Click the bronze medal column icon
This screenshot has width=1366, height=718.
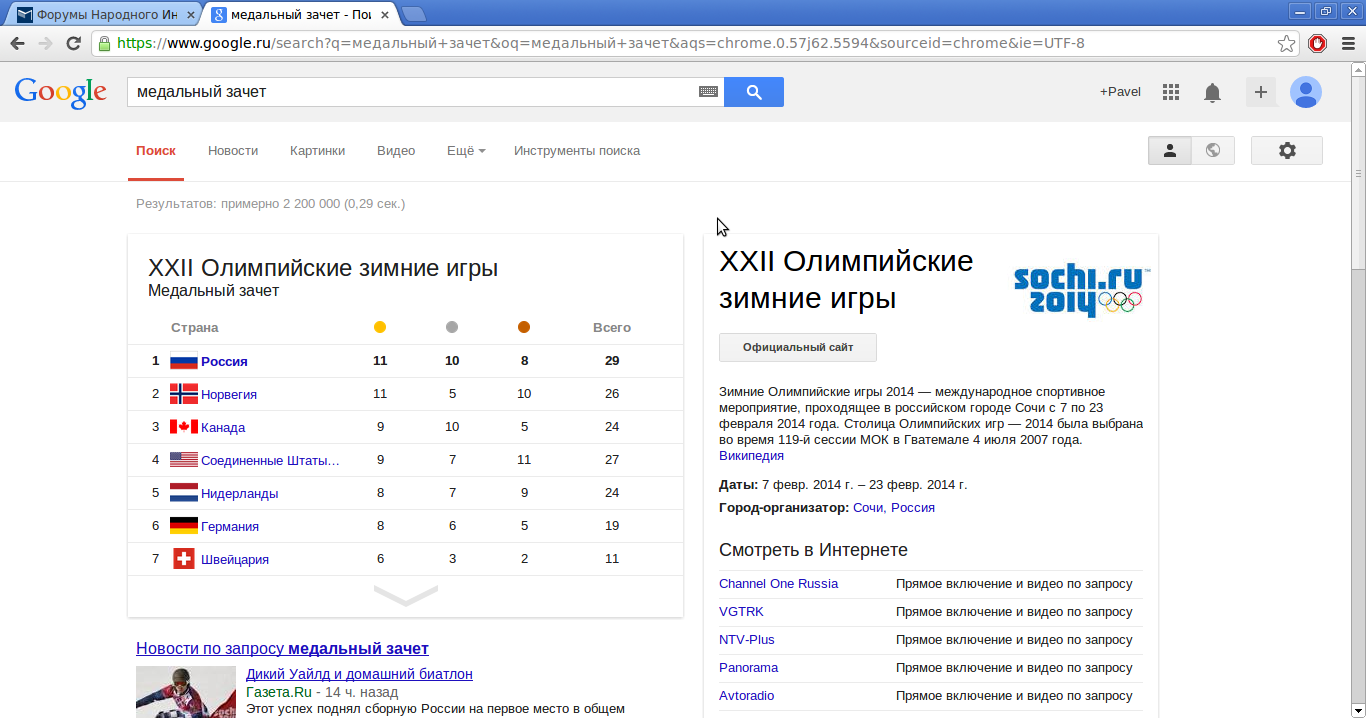coord(524,327)
